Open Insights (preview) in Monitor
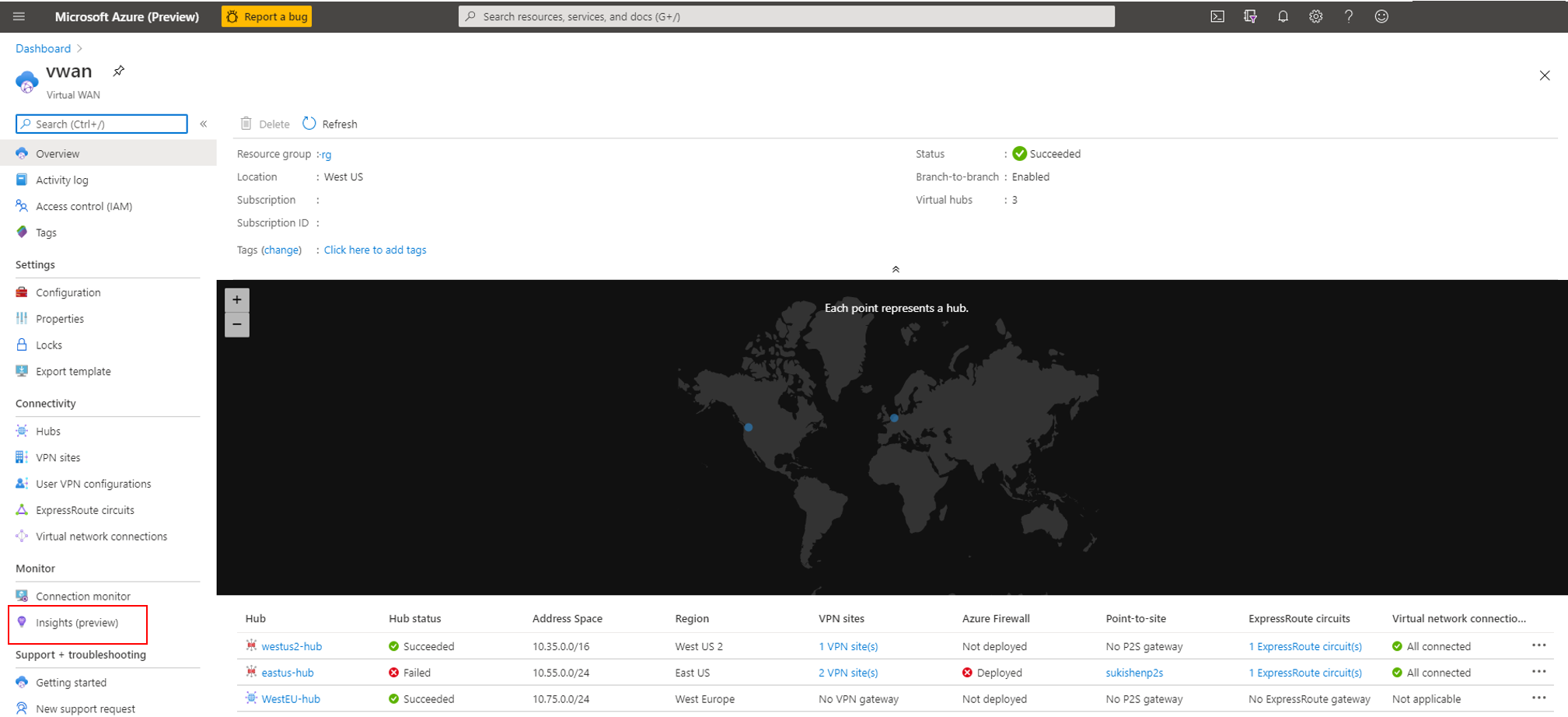Image resolution: width=1568 pixels, height=717 pixels. (77, 623)
